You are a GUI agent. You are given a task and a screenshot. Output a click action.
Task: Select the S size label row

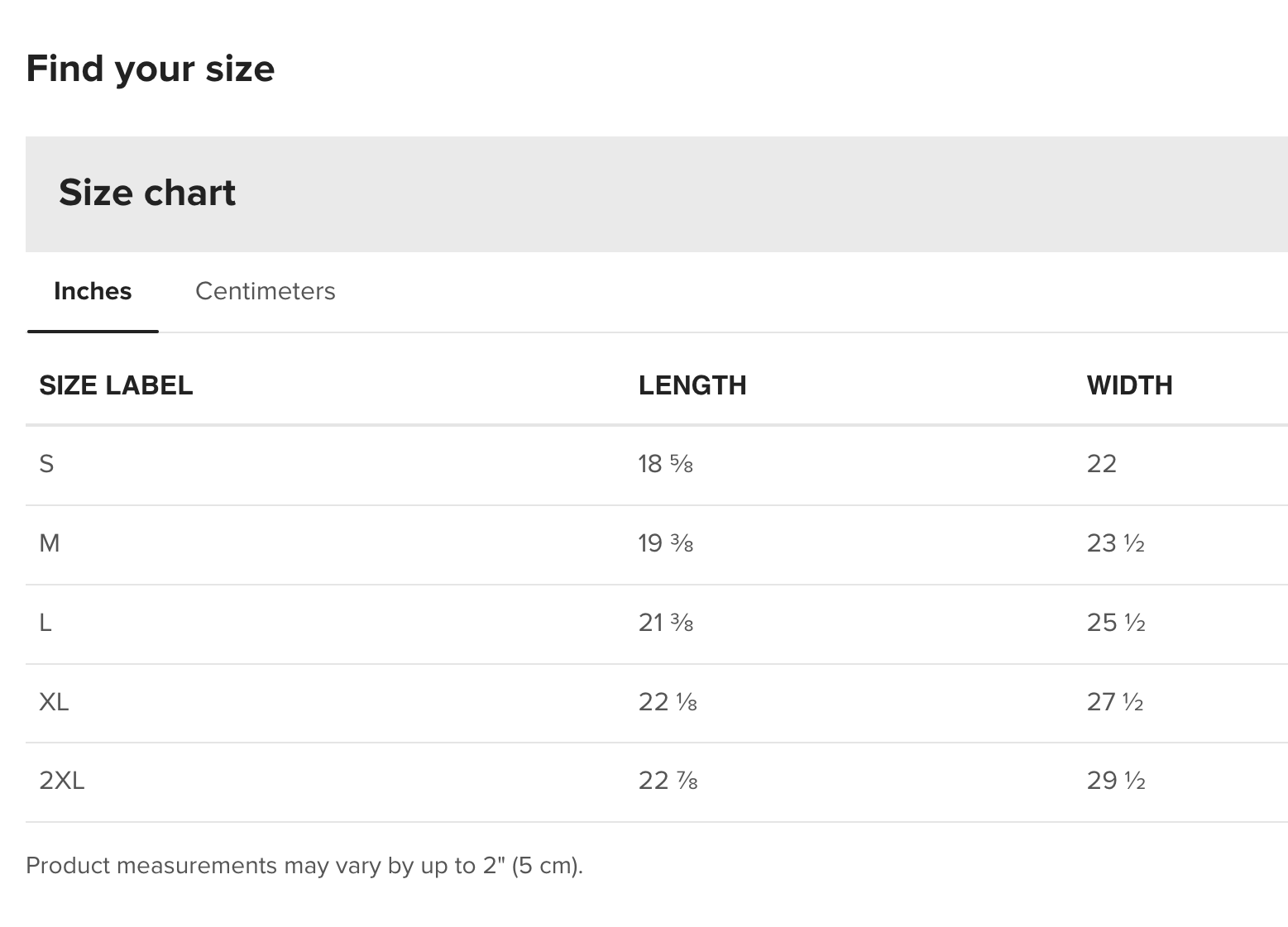click(46, 464)
